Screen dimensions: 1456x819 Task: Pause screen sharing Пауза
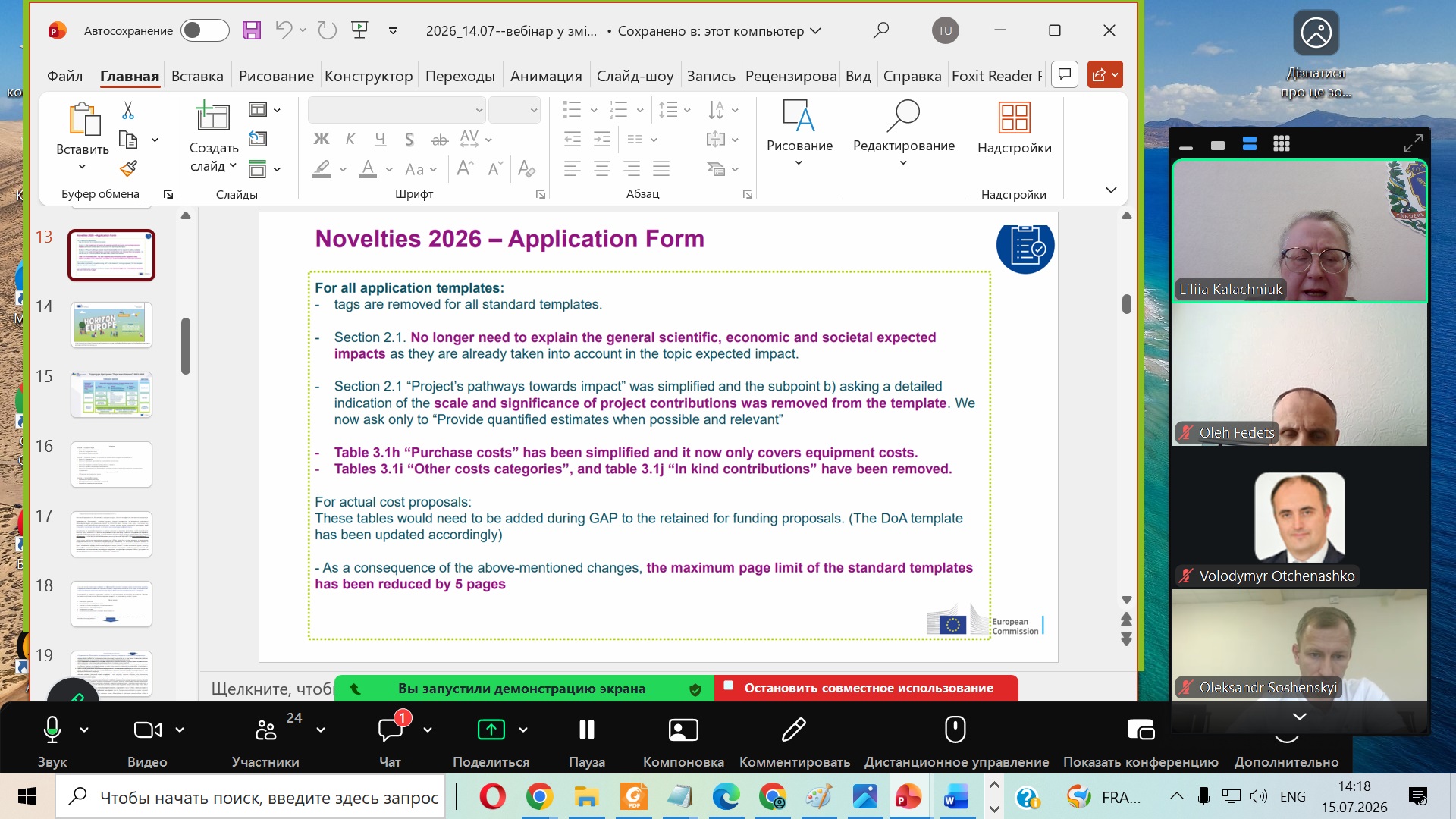pos(587,741)
